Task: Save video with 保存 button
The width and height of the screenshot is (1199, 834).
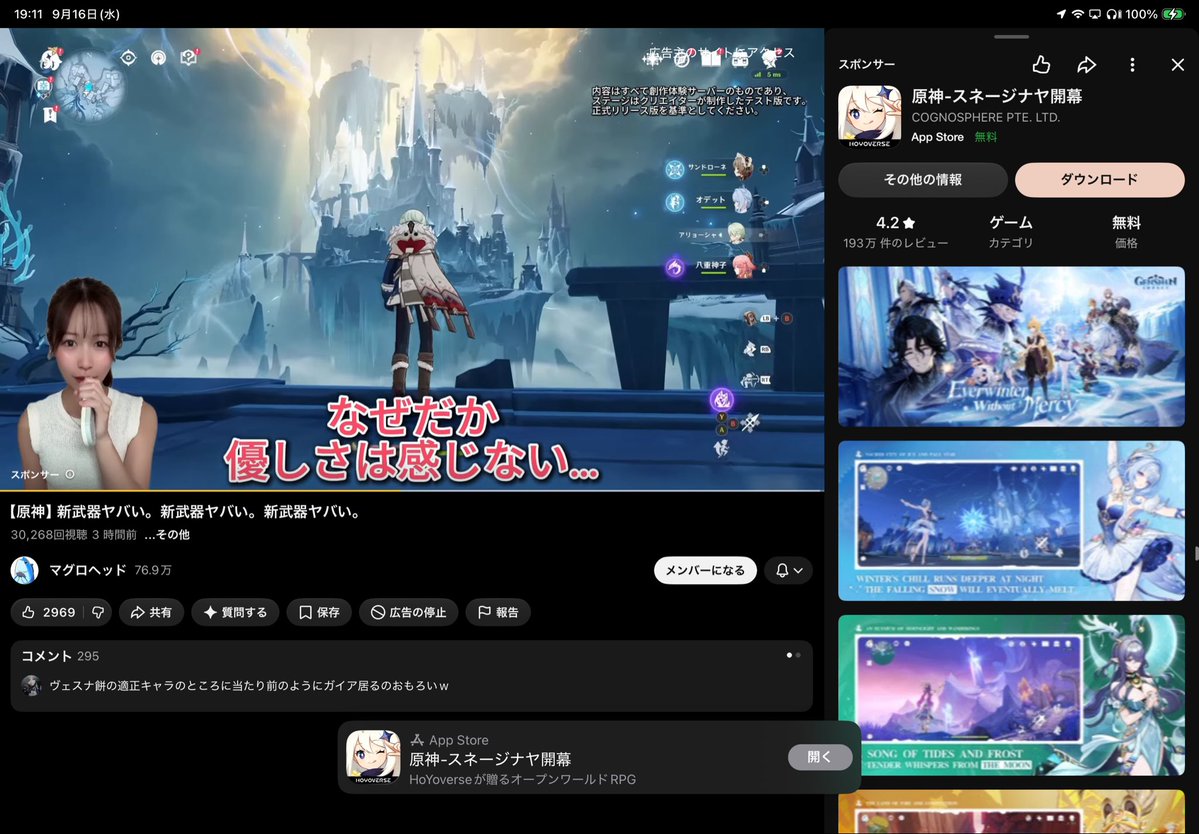Action: (x=319, y=612)
